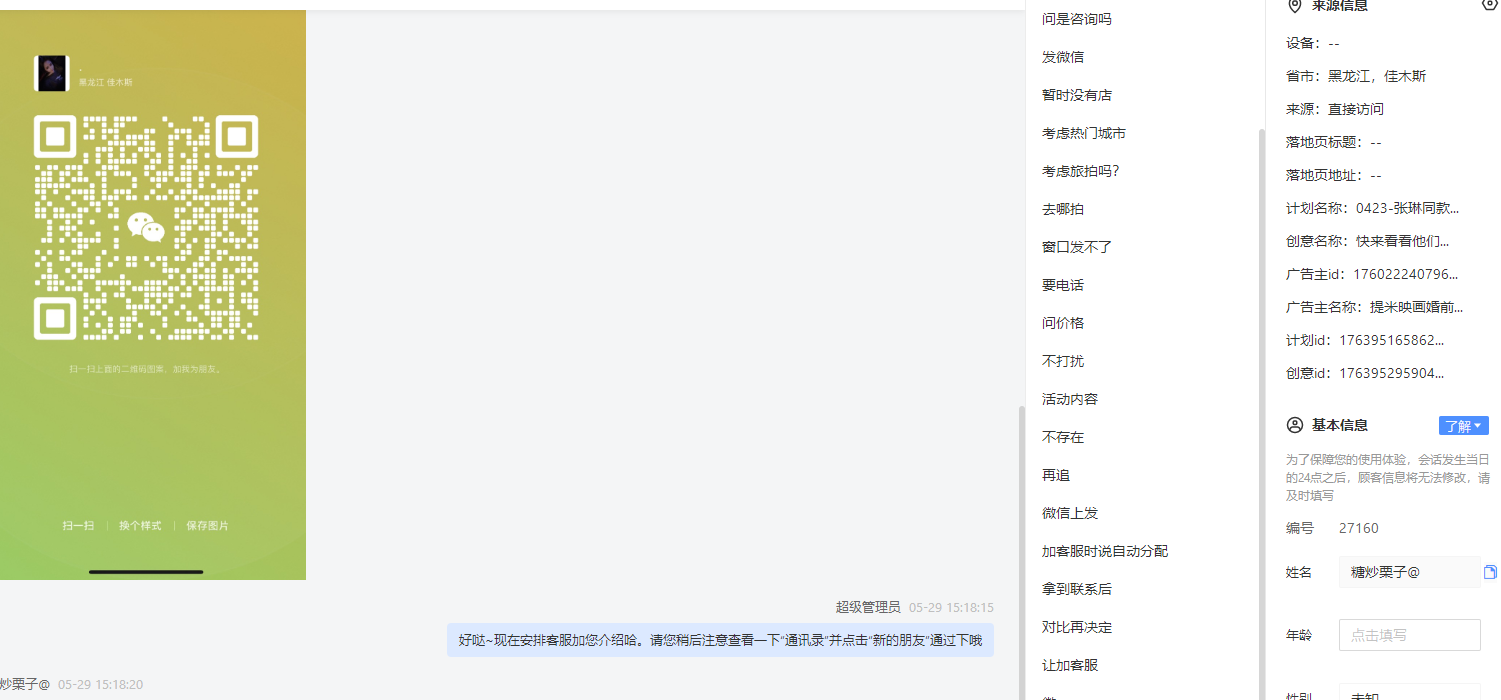The height and width of the screenshot is (700, 1501).
Task: Select quick reply 发微信
Action: coord(1063,57)
